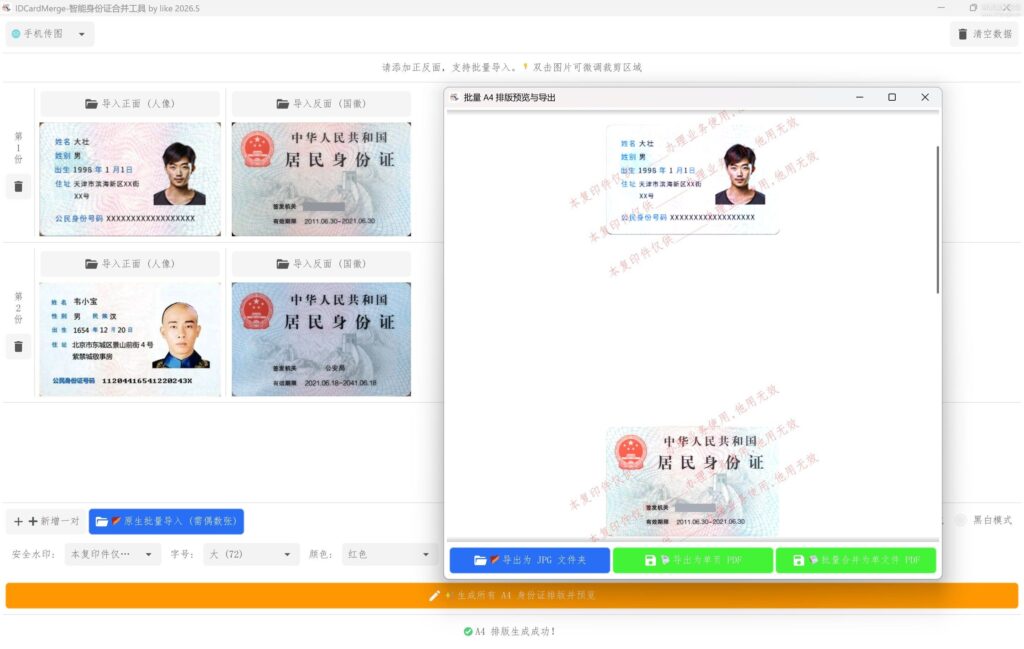This screenshot has height=649, width=1024.
Task: Select the 韦小宝 front card thumbnail
Action: coord(130,339)
